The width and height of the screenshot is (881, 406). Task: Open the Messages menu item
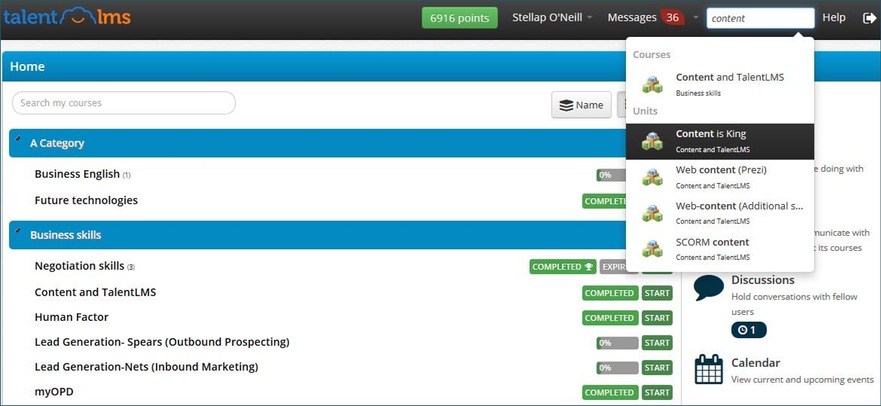point(632,18)
